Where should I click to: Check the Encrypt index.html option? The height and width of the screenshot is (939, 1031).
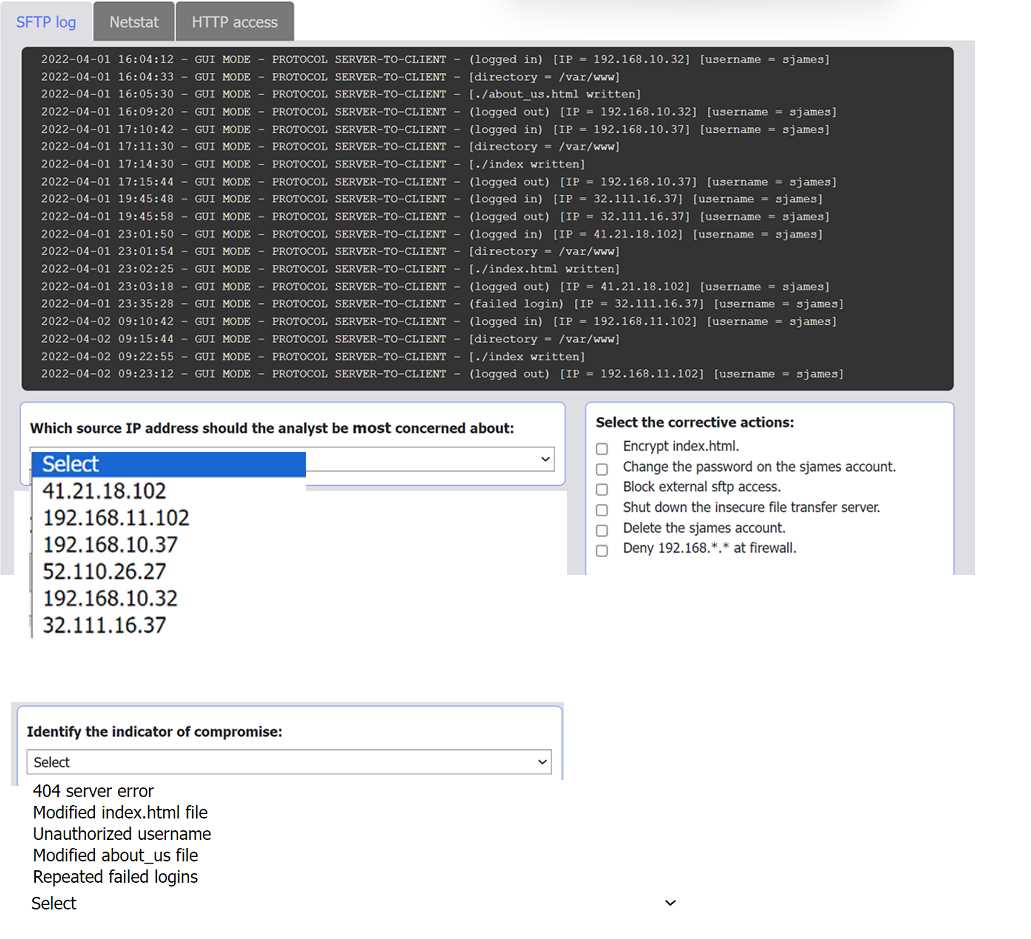(x=602, y=448)
